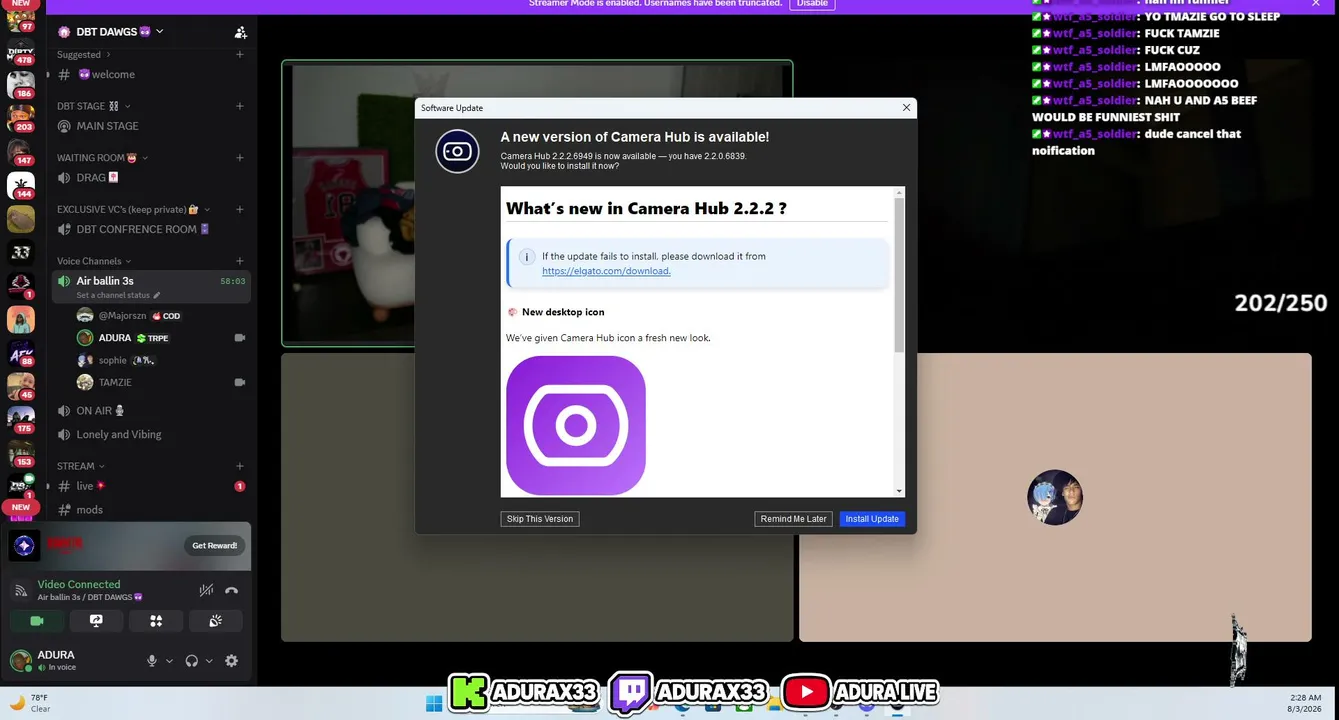Open voice connection details signal icon
Viewport: 1339px width, 720px height.
click(x=21, y=590)
